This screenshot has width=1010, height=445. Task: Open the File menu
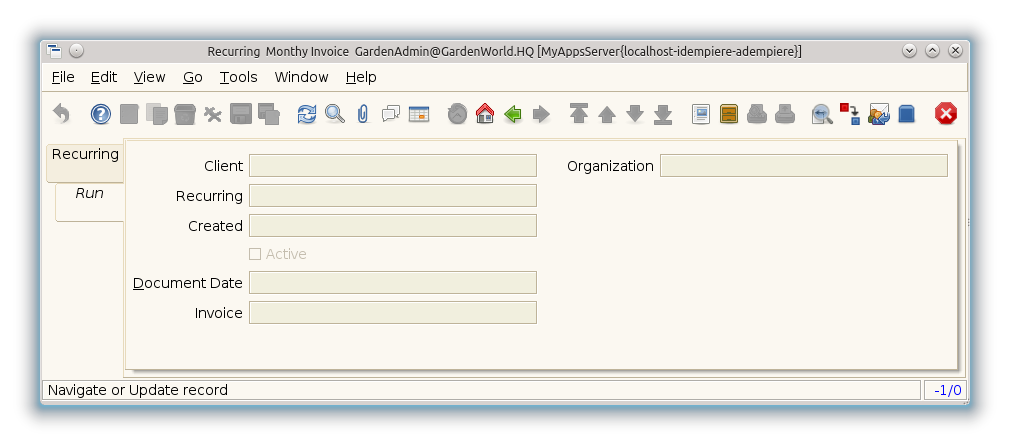[62, 77]
